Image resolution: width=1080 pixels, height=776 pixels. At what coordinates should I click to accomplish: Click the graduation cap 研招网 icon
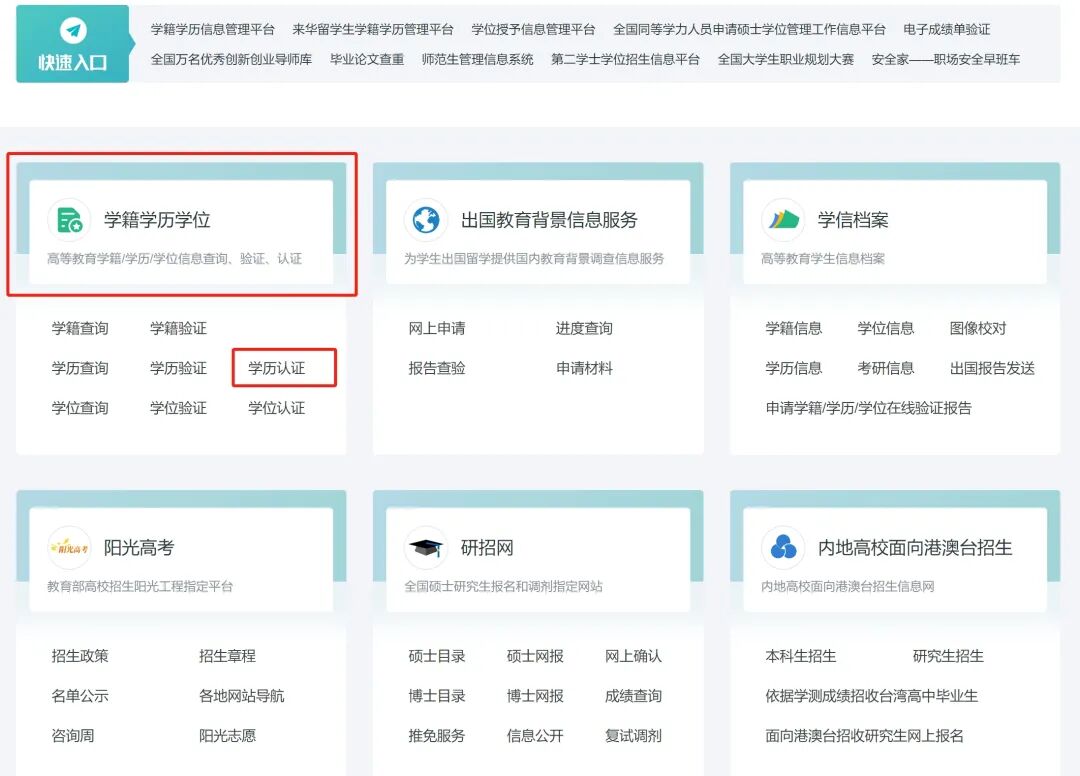[426, 547]
